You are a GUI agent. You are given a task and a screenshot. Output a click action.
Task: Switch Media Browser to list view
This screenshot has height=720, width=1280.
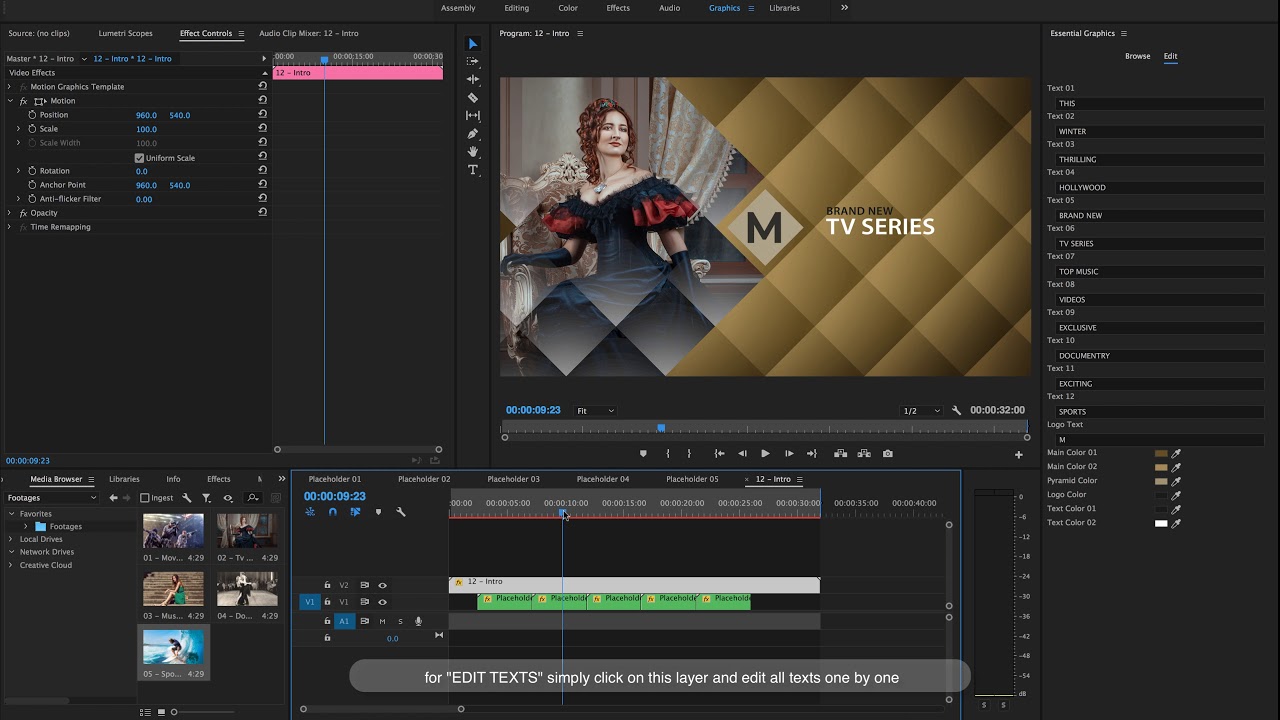pyautogui.click(x=145, y=712)
